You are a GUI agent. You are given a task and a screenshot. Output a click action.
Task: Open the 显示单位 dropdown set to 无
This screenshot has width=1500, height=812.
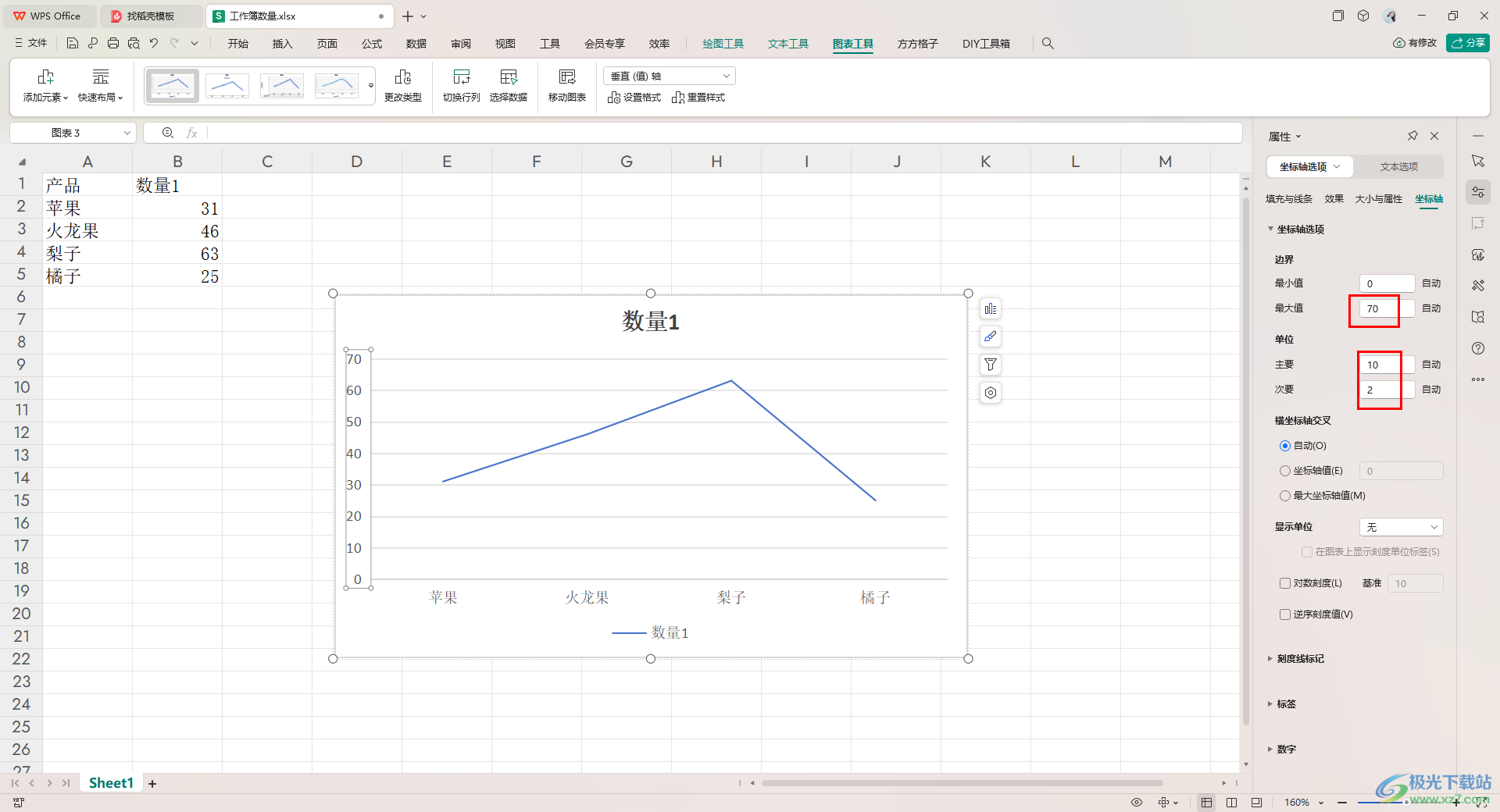(x=1402, y=527)
